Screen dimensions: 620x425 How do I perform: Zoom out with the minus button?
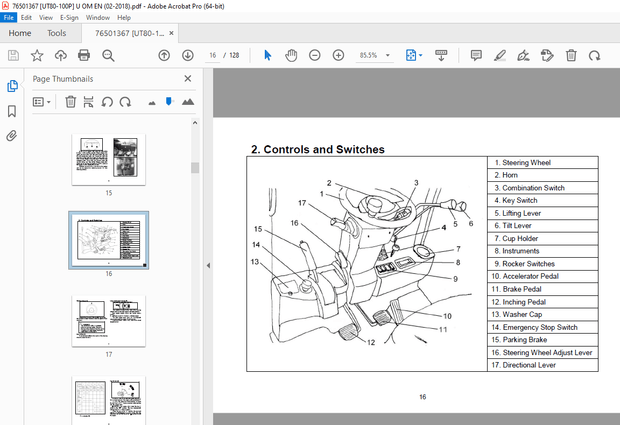(x=314, y=55)
